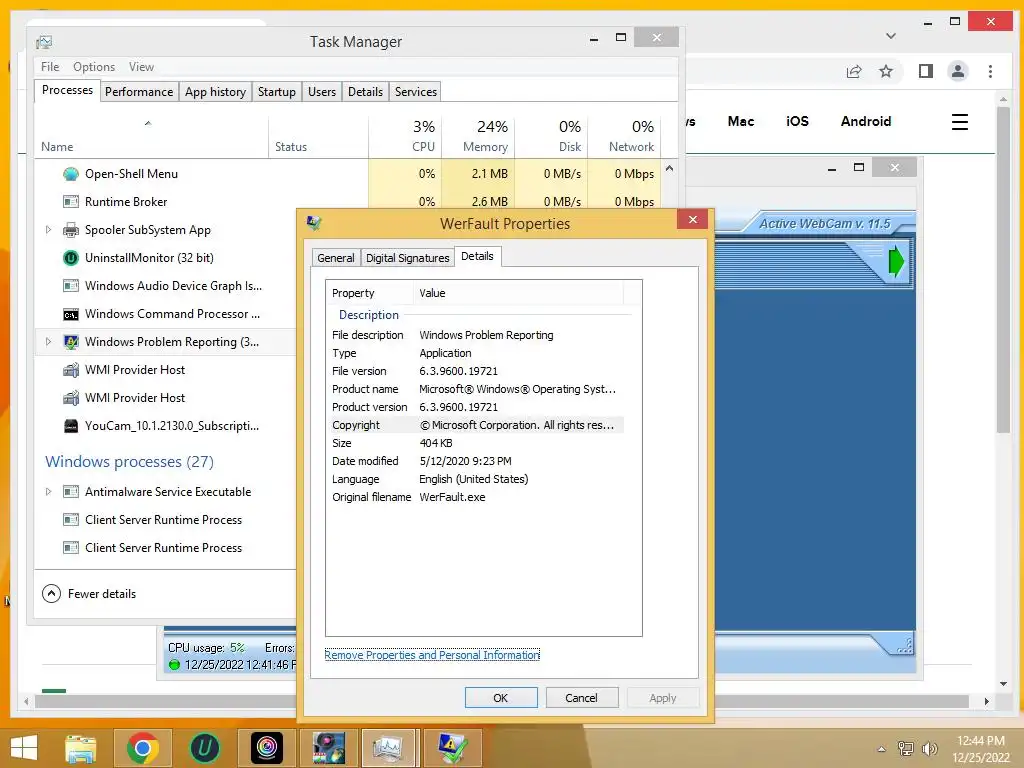The image size is (1024, 768).
Task: Open the green U uninstaller taskbar icon
Action: pyautogui.click(x=204, y=748)
